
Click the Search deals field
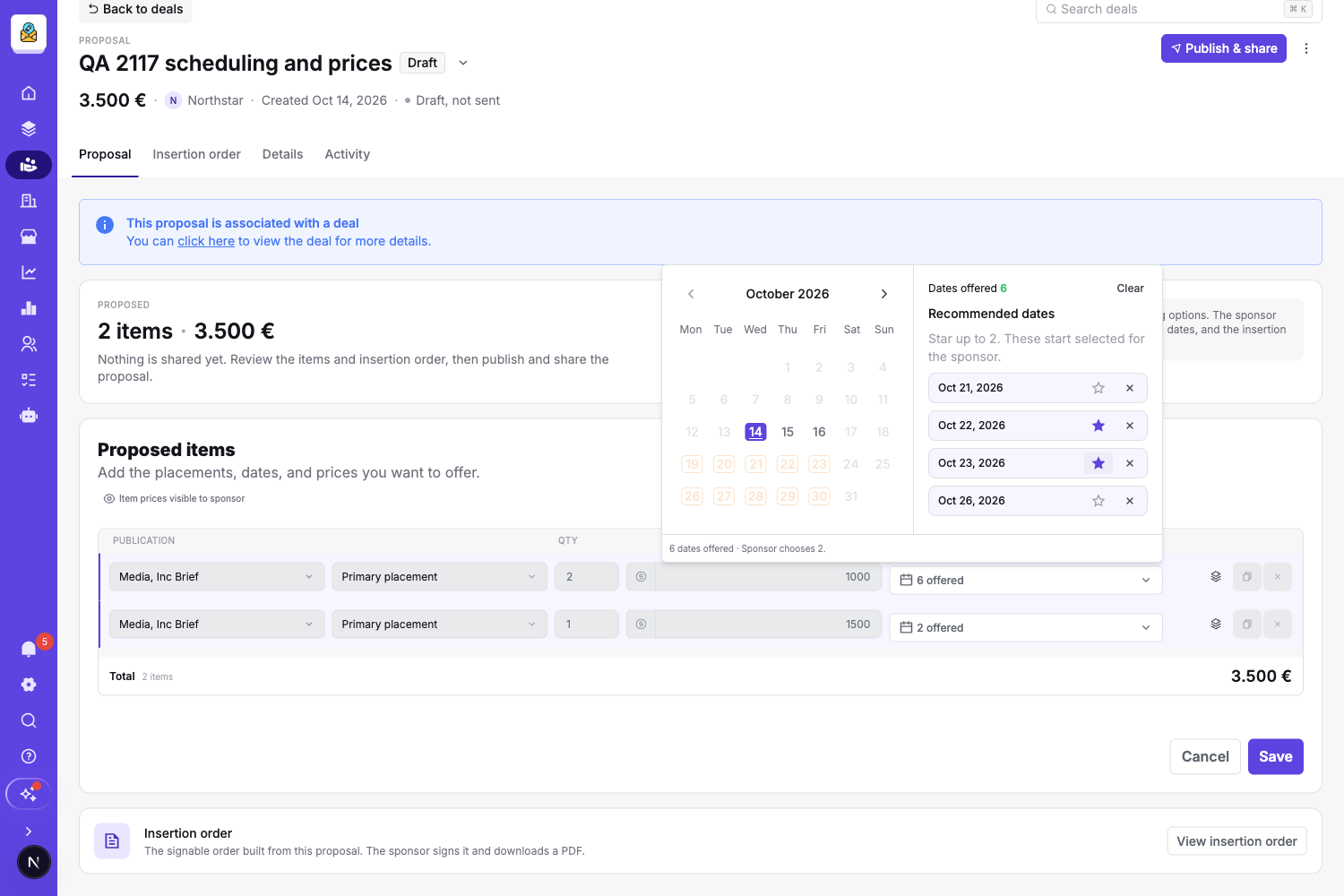tap(1179, 9)
